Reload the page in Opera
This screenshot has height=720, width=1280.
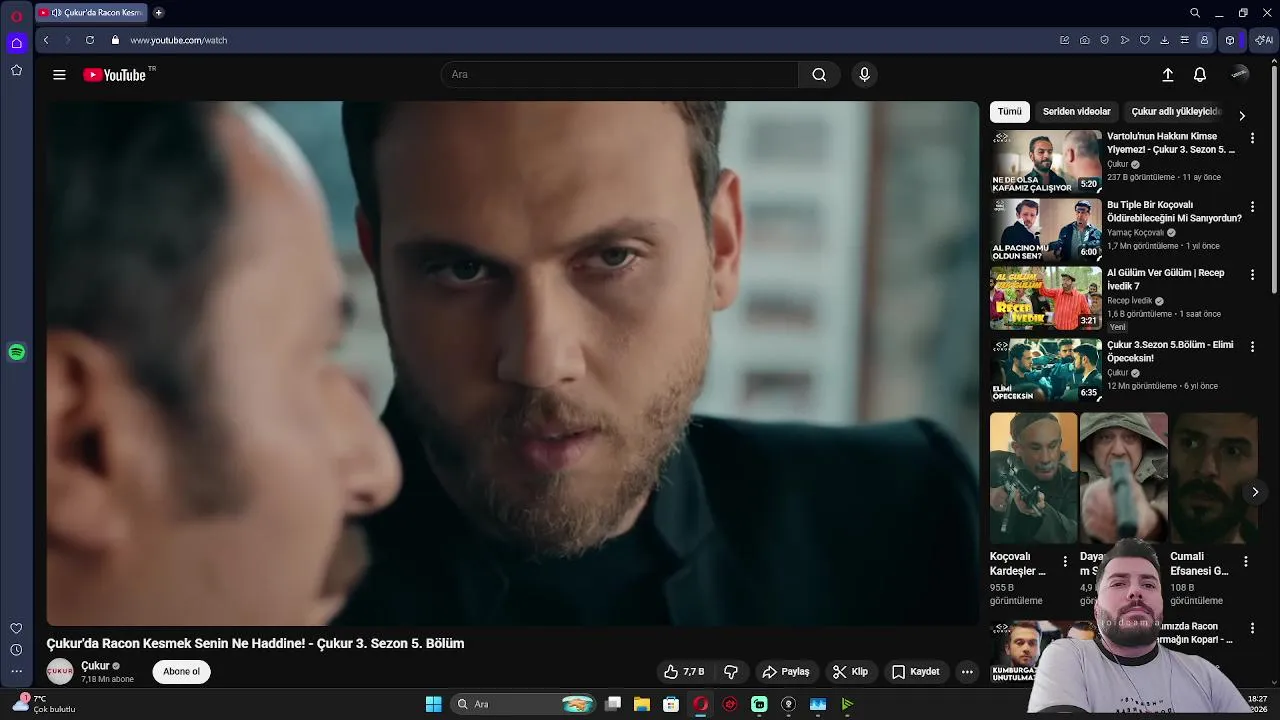click(x=89, y=40)
